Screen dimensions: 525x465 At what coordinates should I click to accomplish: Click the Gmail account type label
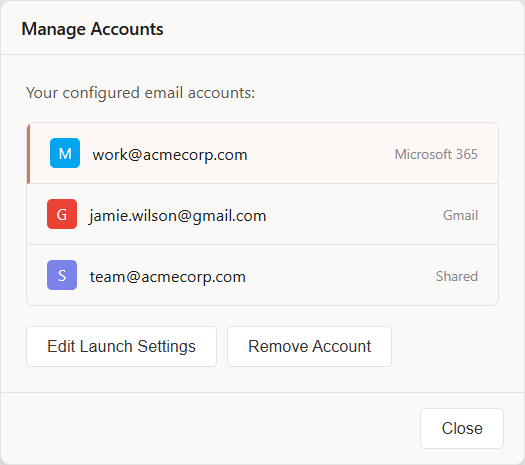pyautogui.click(x=460, y=215)
